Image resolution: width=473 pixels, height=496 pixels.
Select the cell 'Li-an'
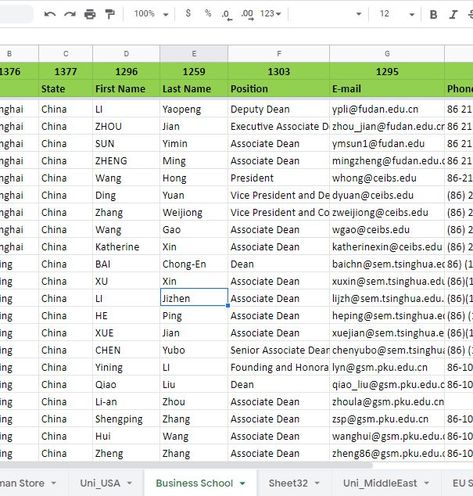(126, 402)
